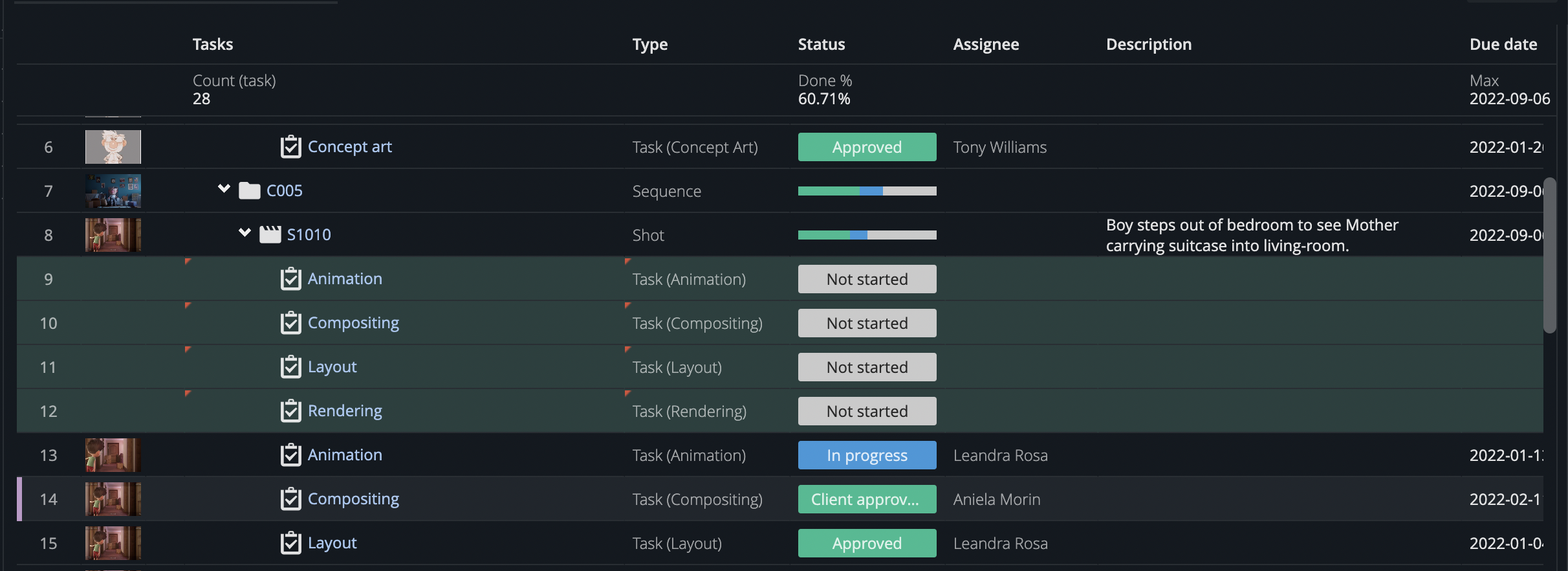Open the Compositing task in row 10
This screenshot has width=1568, height=571.
(x=353, y=323)
